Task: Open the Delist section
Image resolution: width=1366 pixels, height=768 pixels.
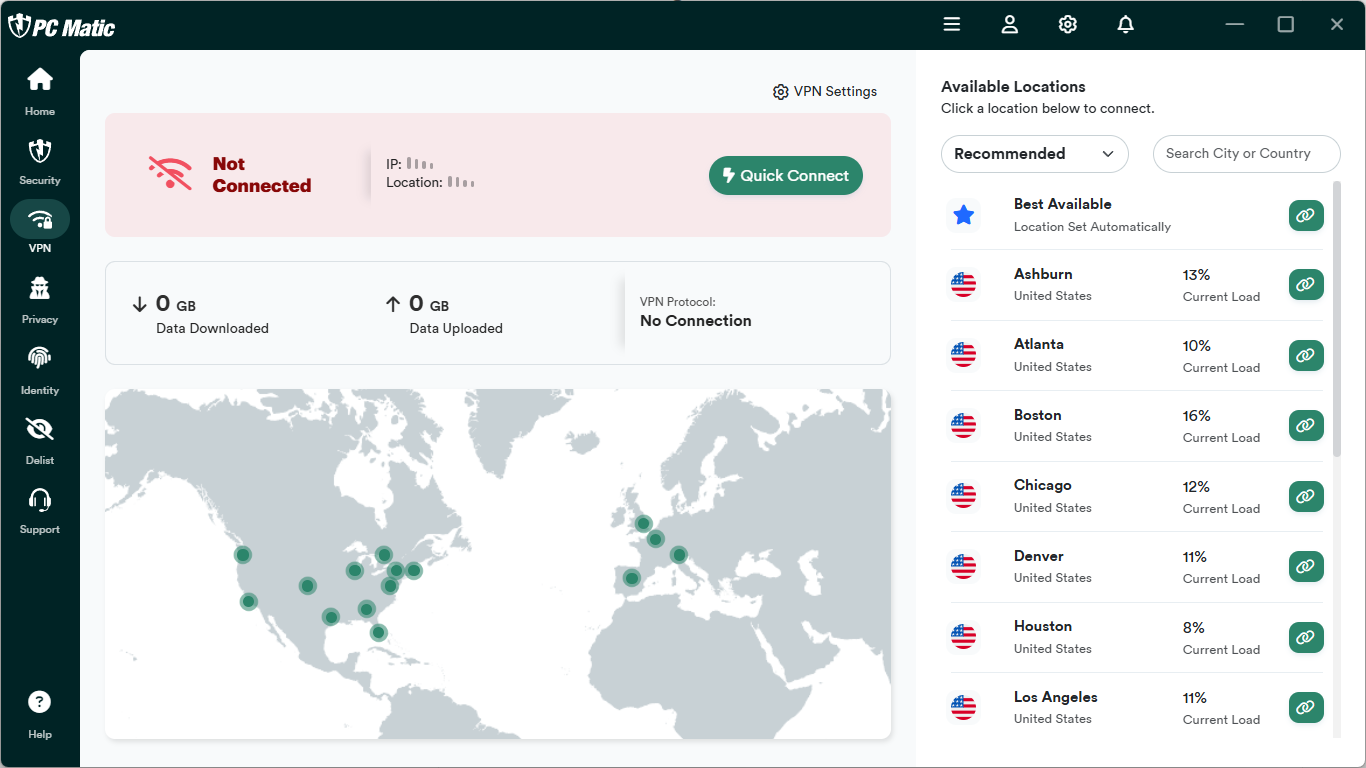Action: (40, 440)
